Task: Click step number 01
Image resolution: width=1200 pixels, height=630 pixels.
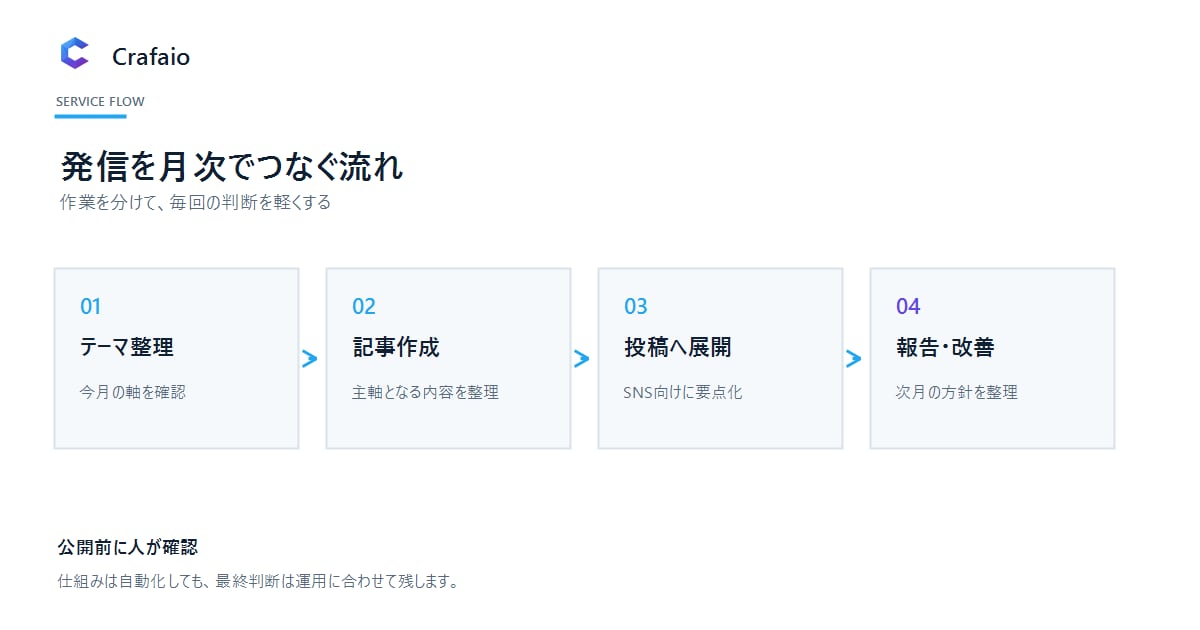Action: coord(91,306)
